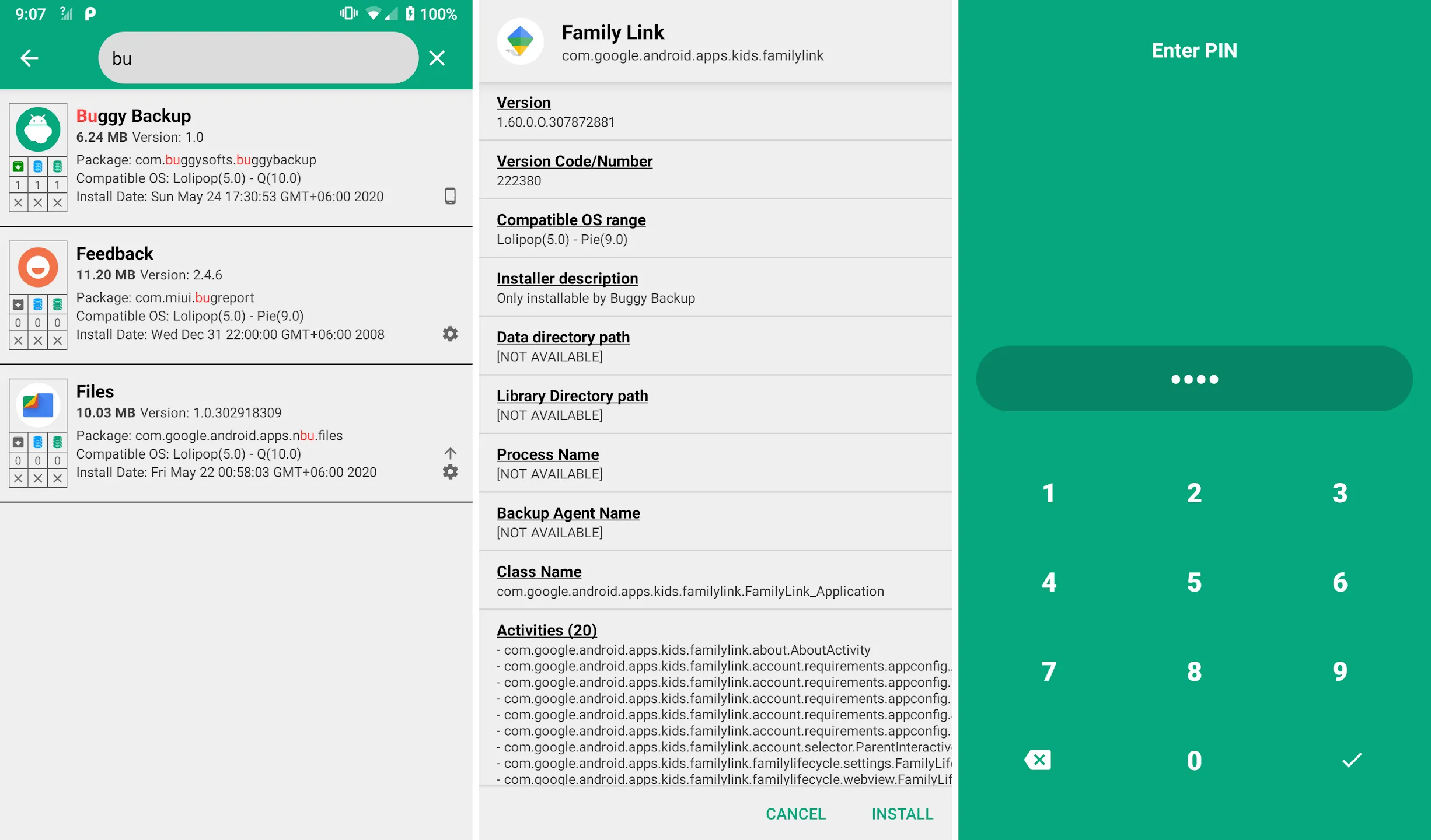Tap the backspace icon on PIN keypad

[1038, 760]
